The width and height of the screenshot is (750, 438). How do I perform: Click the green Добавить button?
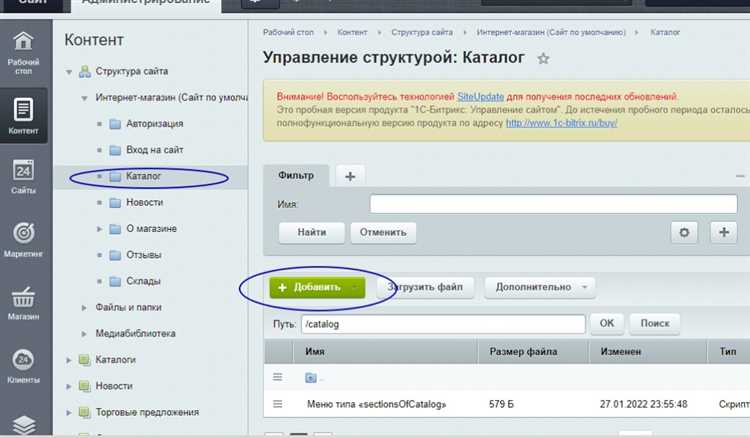point(317,287)
